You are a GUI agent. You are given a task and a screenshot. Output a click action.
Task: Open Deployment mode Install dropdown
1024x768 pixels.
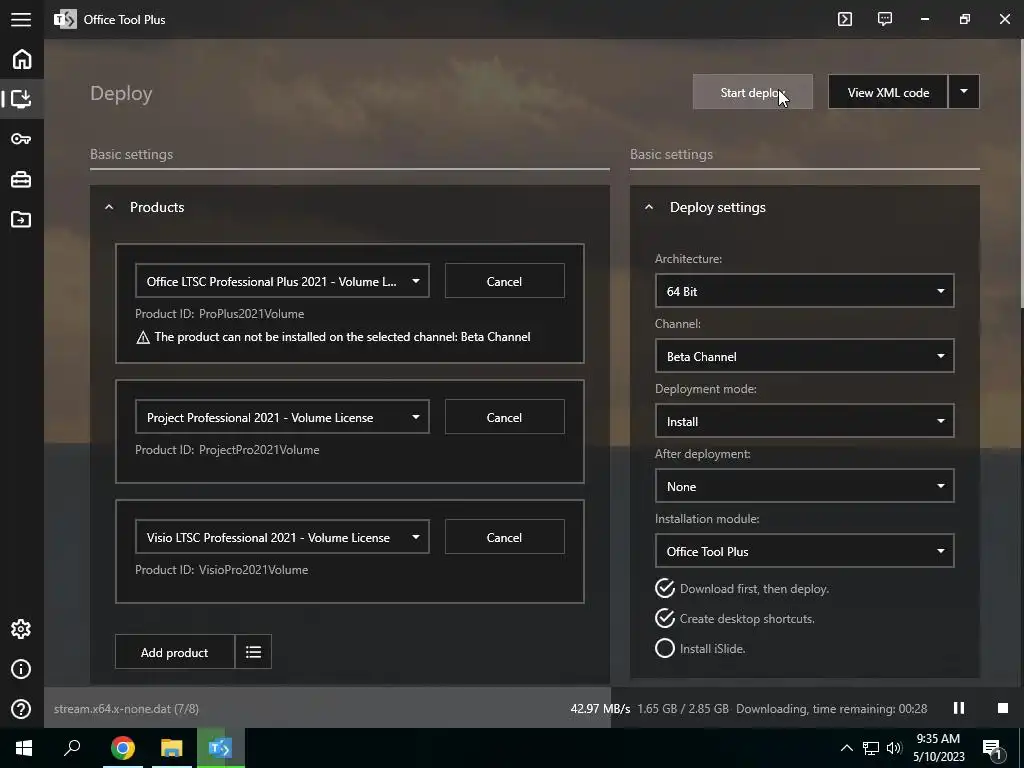[805, 421]
